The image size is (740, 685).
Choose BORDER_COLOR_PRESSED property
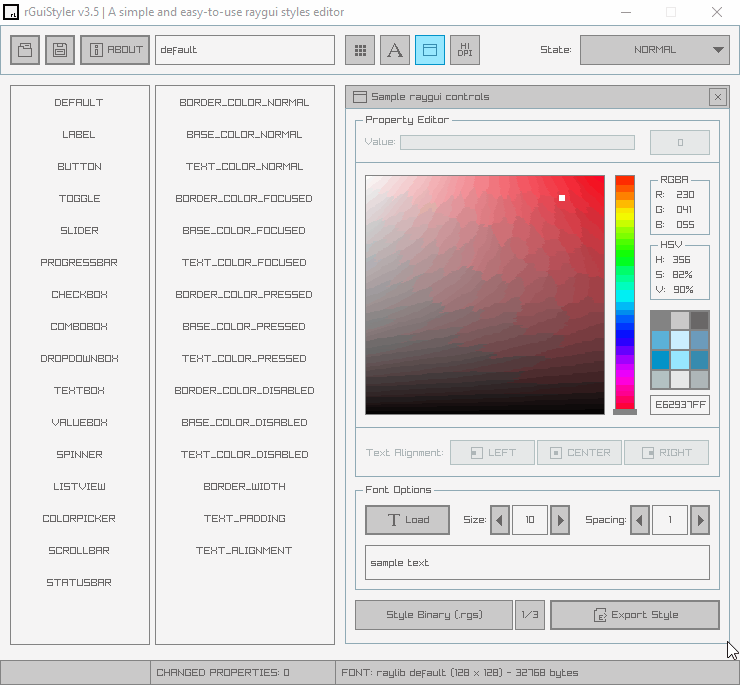[x=244, y=295]
